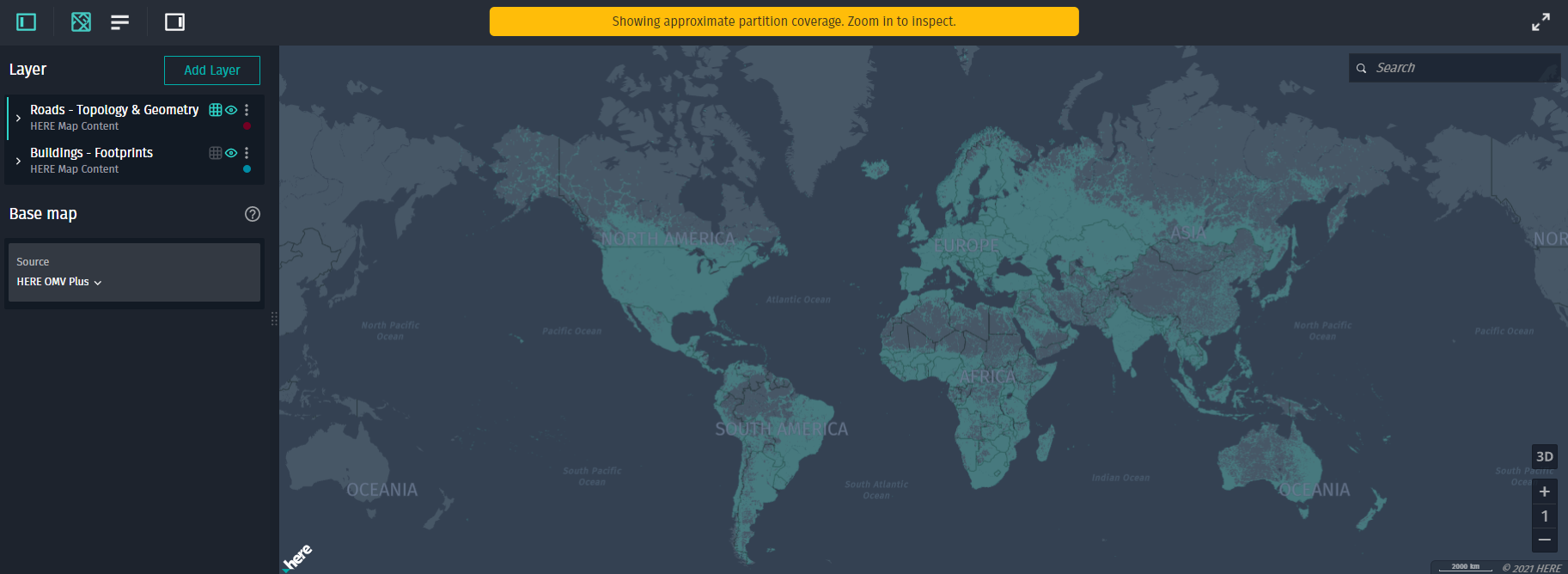
Task: Zoom in with the plus button
Action: point(1545,492)
